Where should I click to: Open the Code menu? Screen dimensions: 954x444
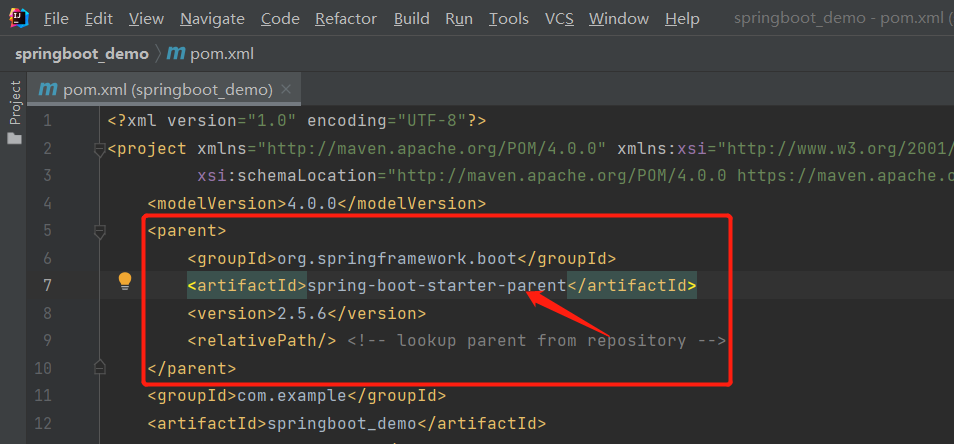[x=280, y=19]
